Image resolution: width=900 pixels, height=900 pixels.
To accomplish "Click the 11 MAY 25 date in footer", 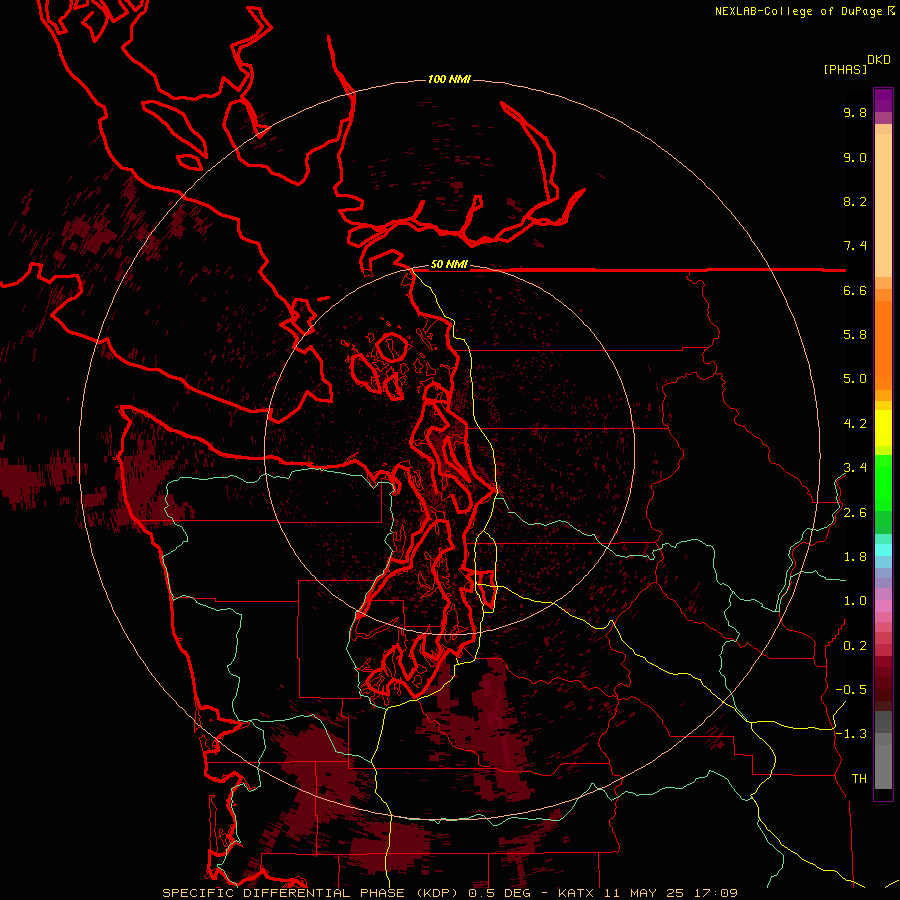I will (646, 893).
